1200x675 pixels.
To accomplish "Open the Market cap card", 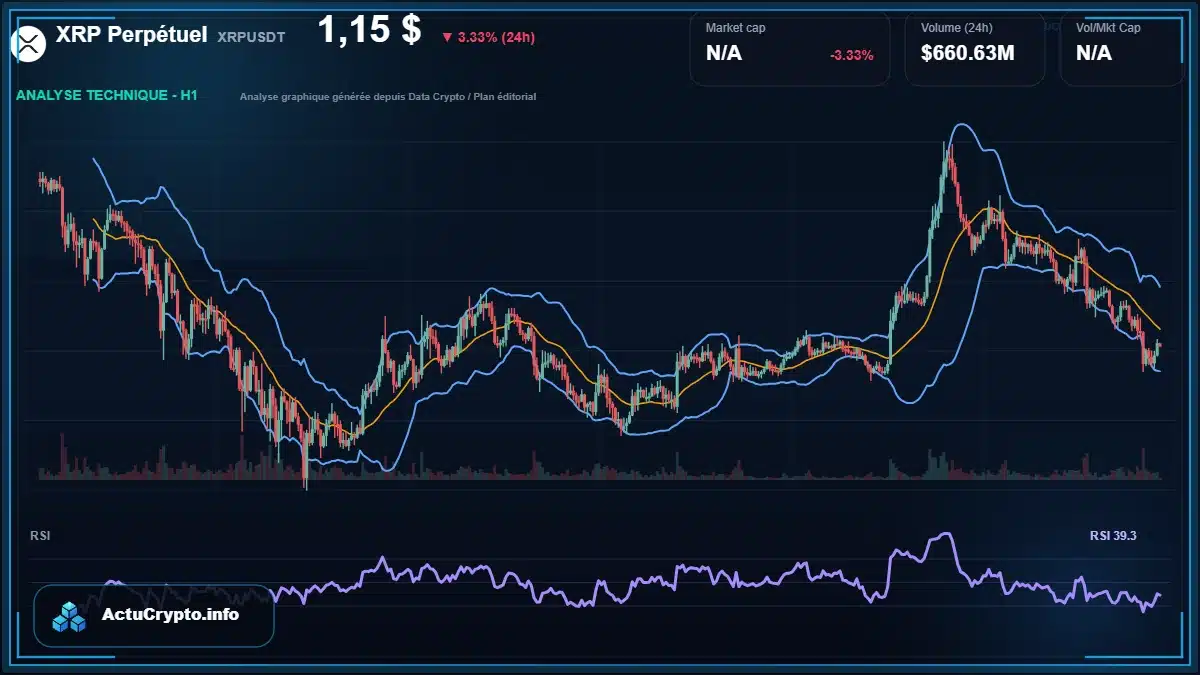I will coord(790,48).
